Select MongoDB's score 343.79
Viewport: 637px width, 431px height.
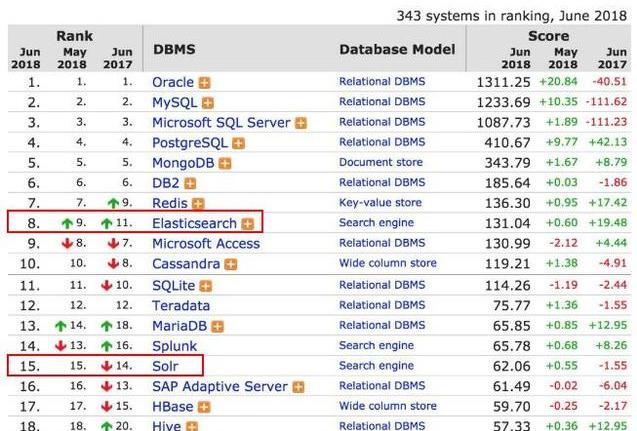pyautogui.click(x=507, y=163)
